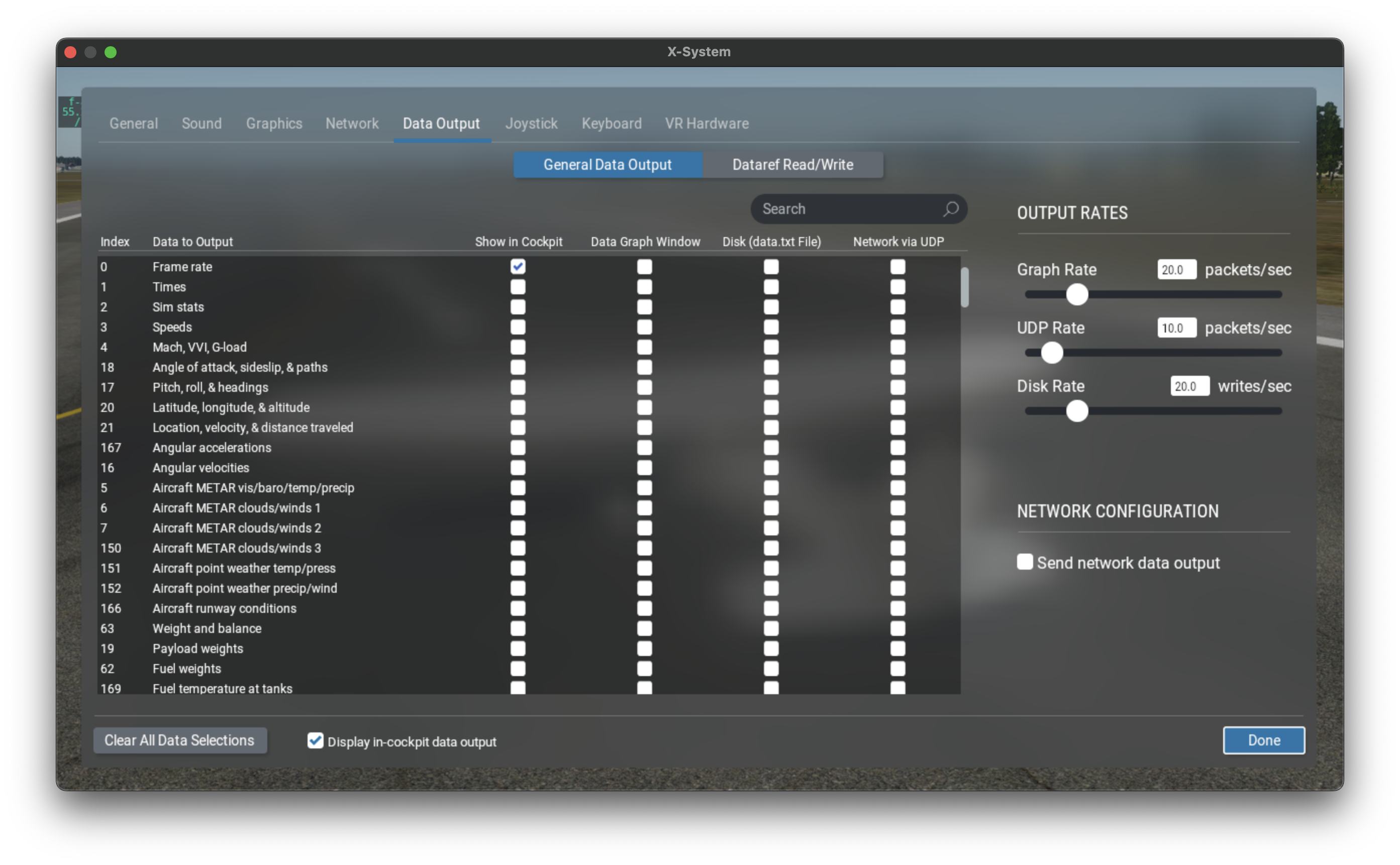
Task: Enable Times in Data Graph Window
Action: [644, 287]
